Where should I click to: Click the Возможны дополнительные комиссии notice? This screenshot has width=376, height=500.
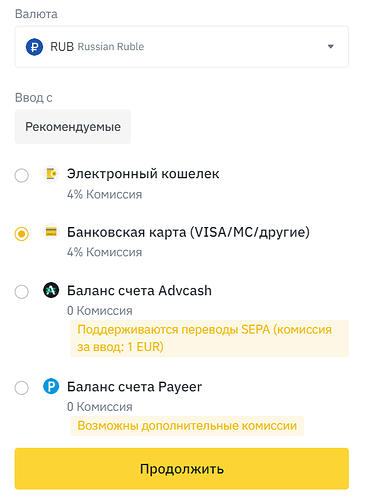pos(187,426)
